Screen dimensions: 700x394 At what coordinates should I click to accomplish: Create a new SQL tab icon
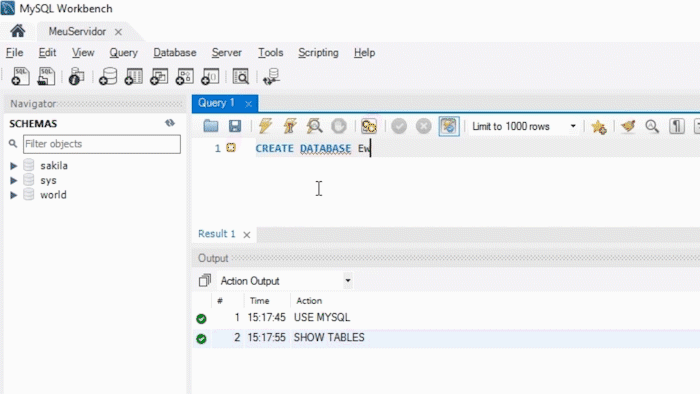pyautogui.click(x=20, y=77)
